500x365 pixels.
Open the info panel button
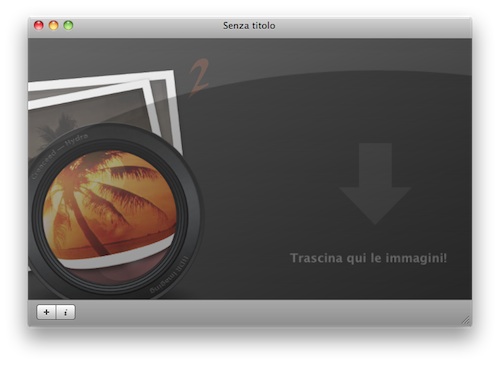[x=66, y=312]
